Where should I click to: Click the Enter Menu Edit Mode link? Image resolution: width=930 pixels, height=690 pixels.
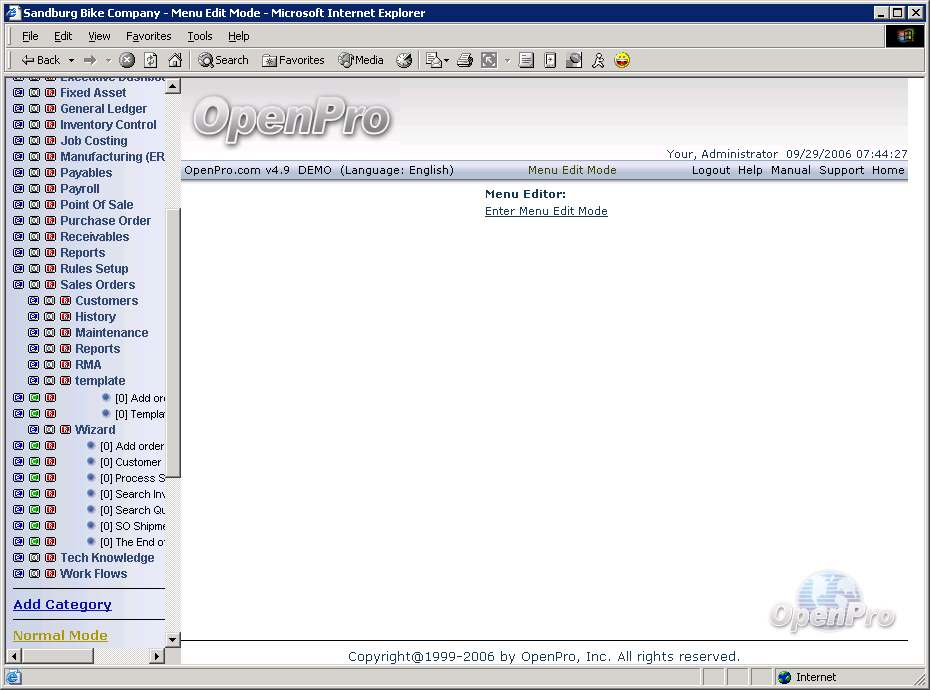coord(546,211)
